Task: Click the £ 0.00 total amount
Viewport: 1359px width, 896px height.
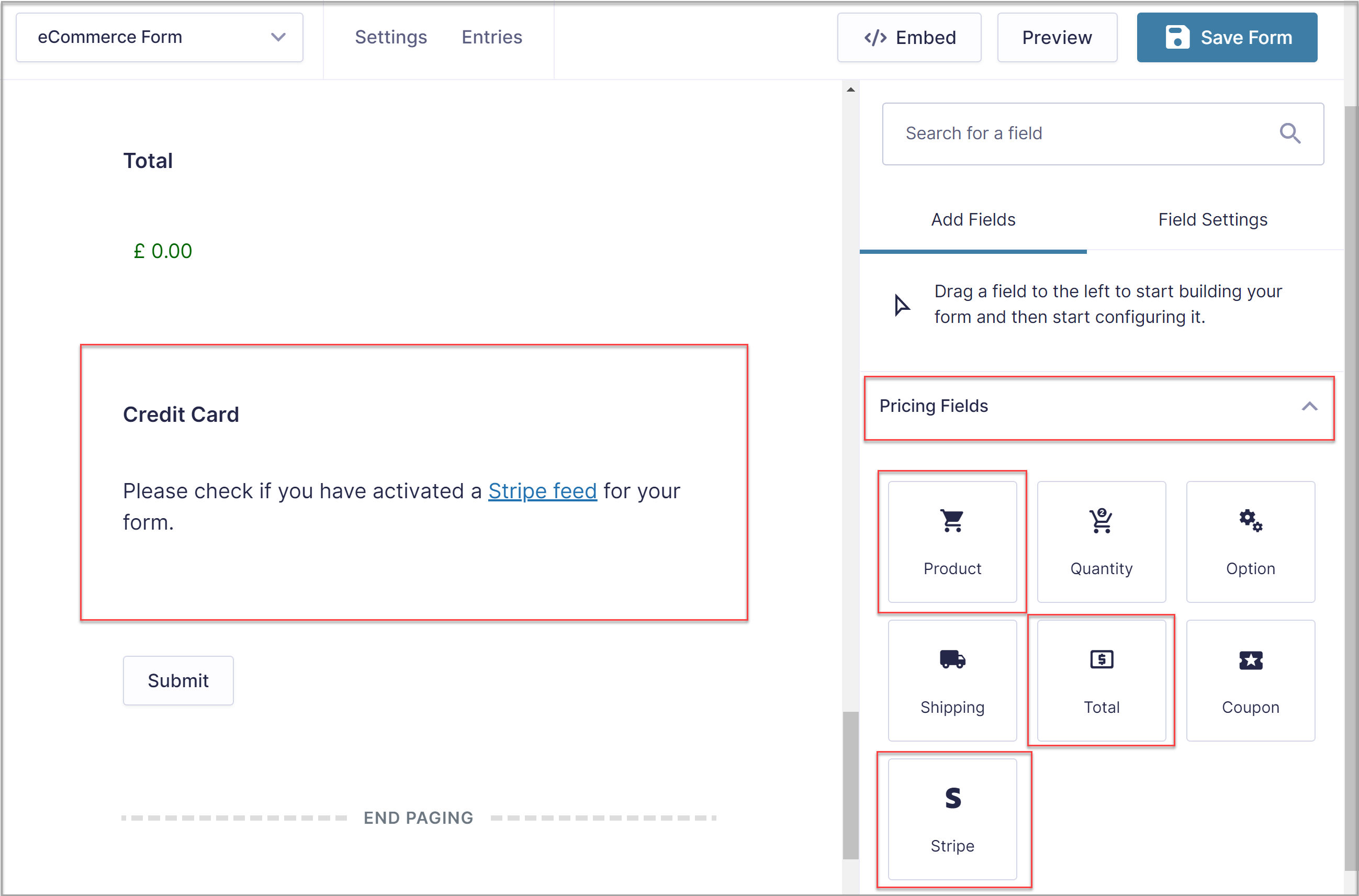Action: [x=163, y=251]
